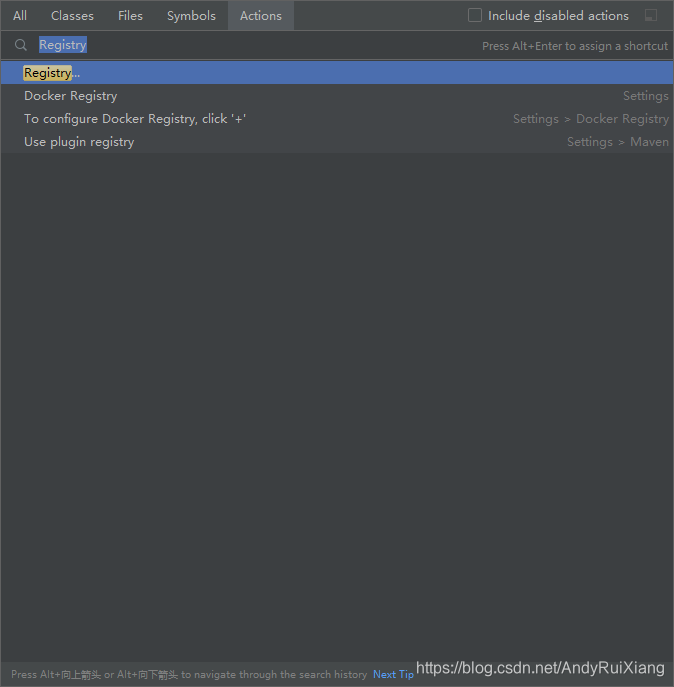
Task: Select Use plugin registry result
Action: coord(337,142)
